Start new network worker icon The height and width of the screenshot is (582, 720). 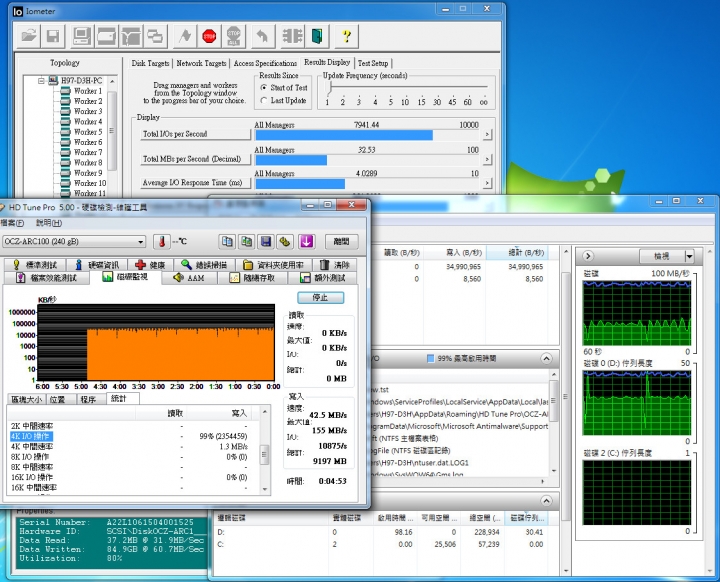coord(131,36)
